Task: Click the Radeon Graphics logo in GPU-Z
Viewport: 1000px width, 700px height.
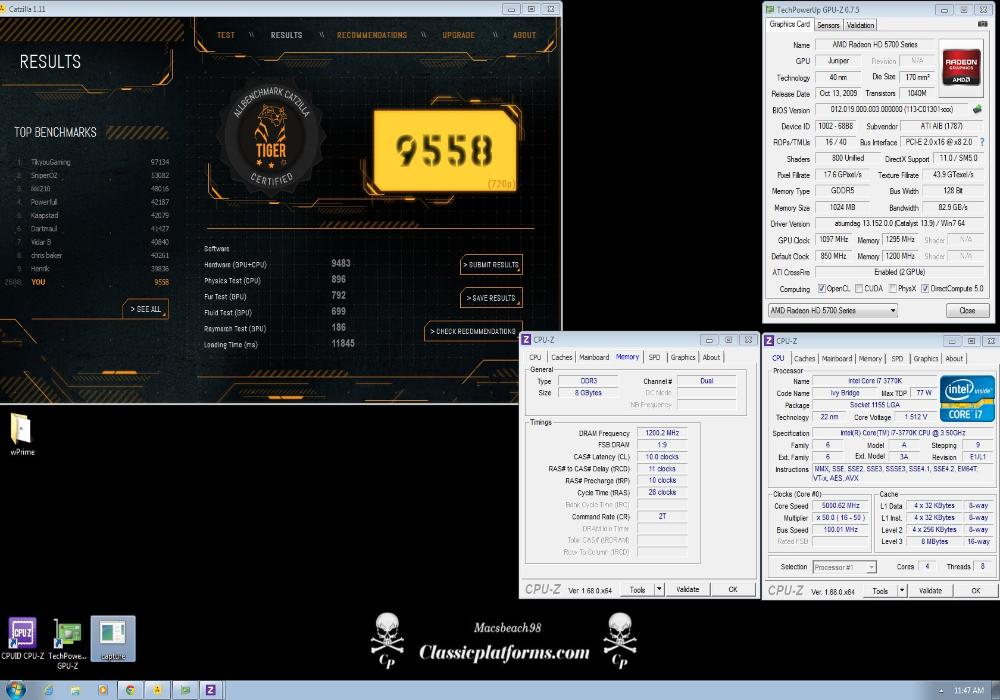Action: 961,66
